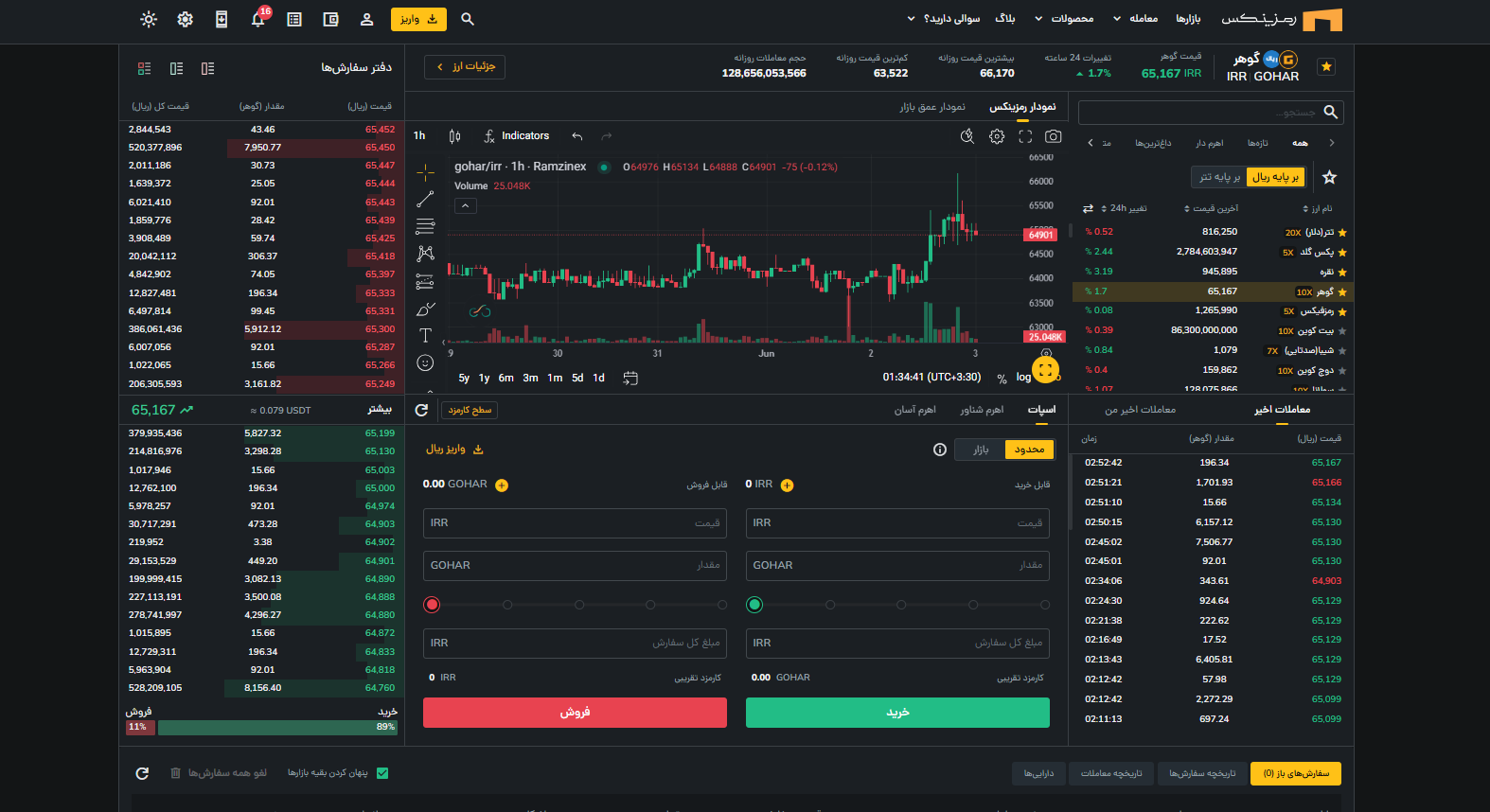Favorite بیت کوین row star
1490x812 pixels.
[x=1341, y=331]
